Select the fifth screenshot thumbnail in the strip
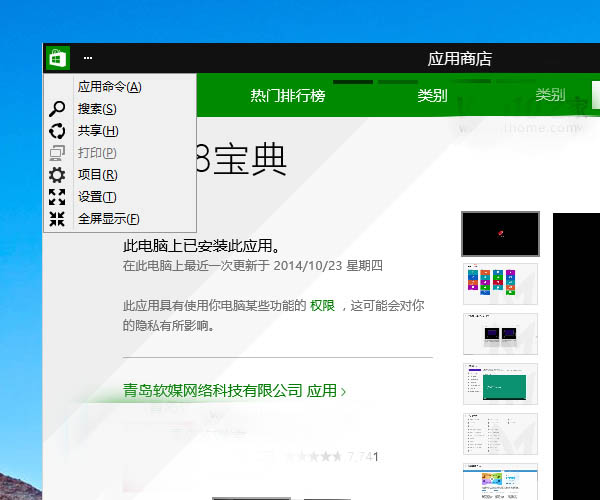 (500, 433)
